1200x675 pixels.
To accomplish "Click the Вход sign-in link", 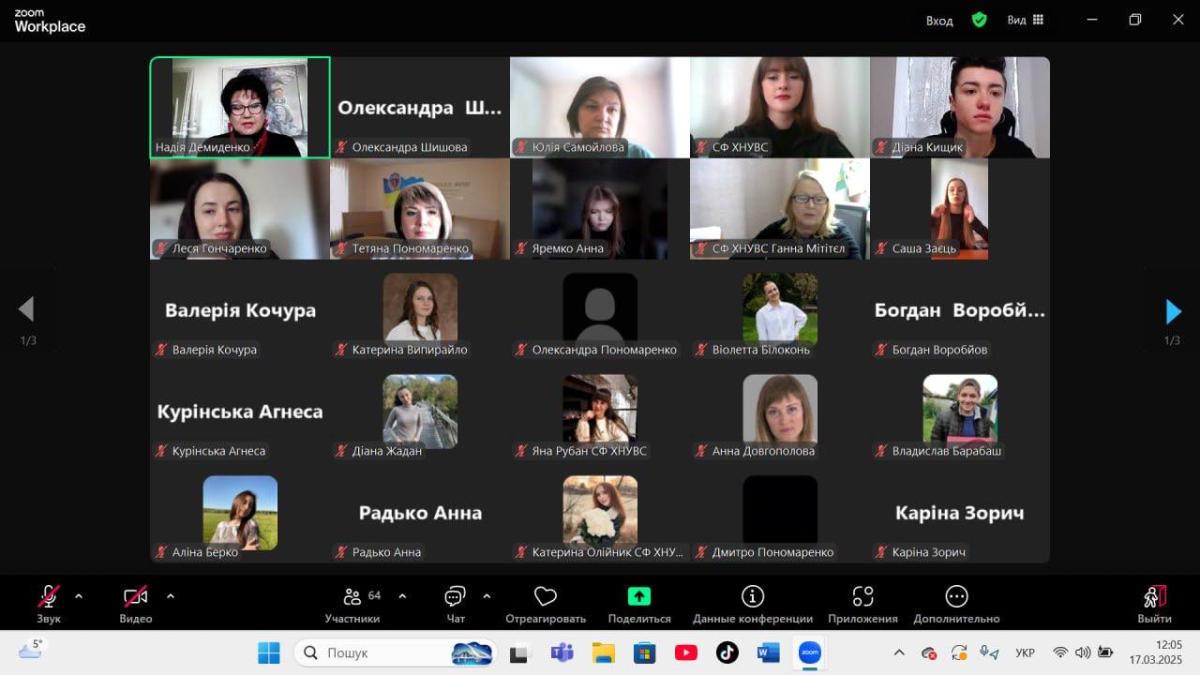I will [939, 21].
